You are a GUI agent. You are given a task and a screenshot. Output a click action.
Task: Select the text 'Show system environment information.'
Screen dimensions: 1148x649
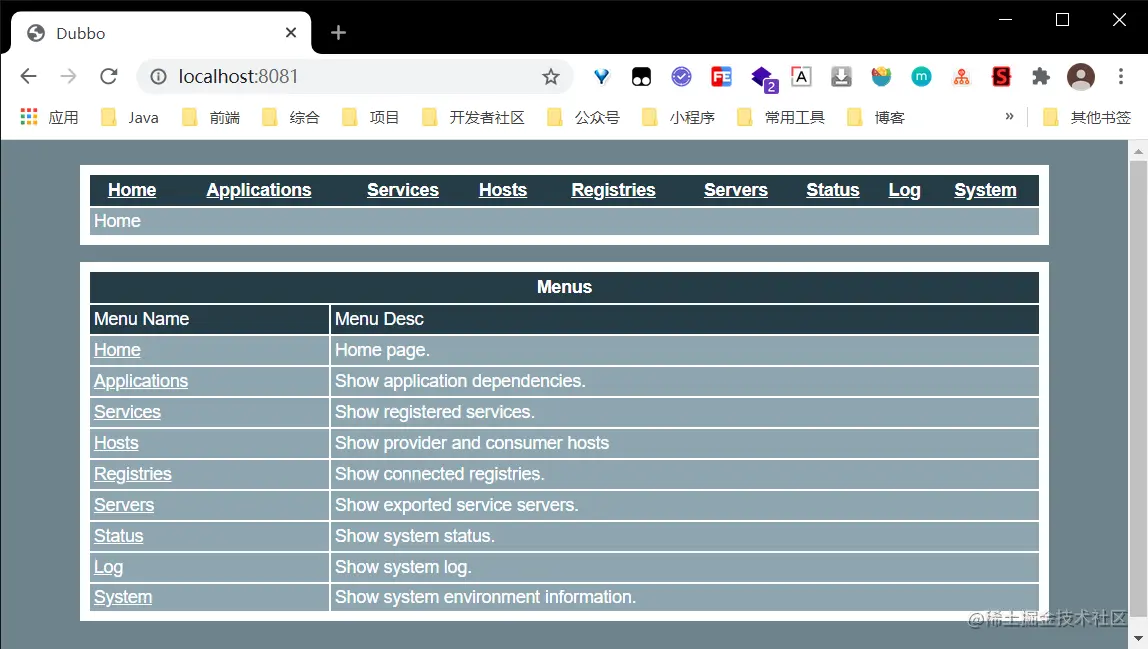[485, 597]
